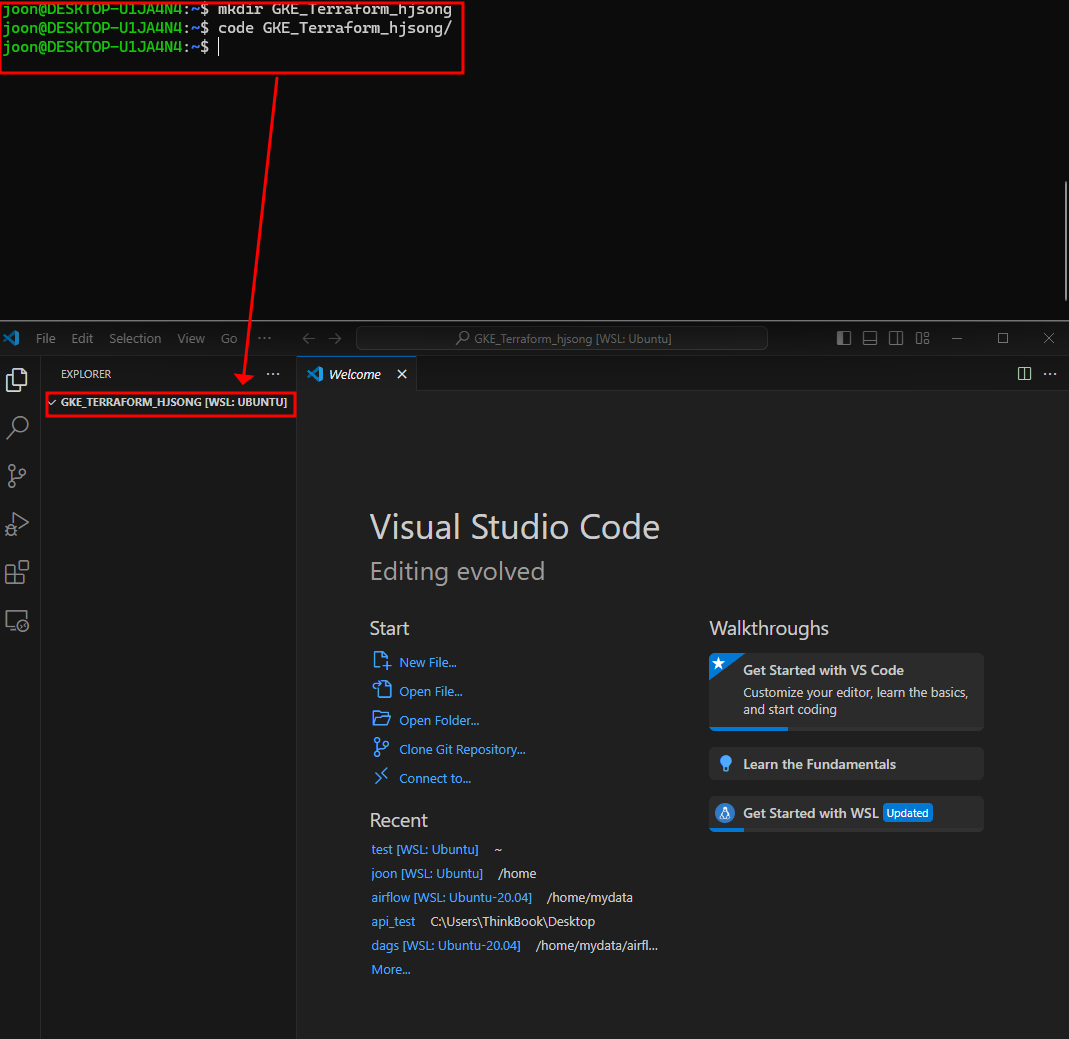The height and width of the screenshot is (1039, 1069).
Task: Open Run and Debug view
Action: 16,524
